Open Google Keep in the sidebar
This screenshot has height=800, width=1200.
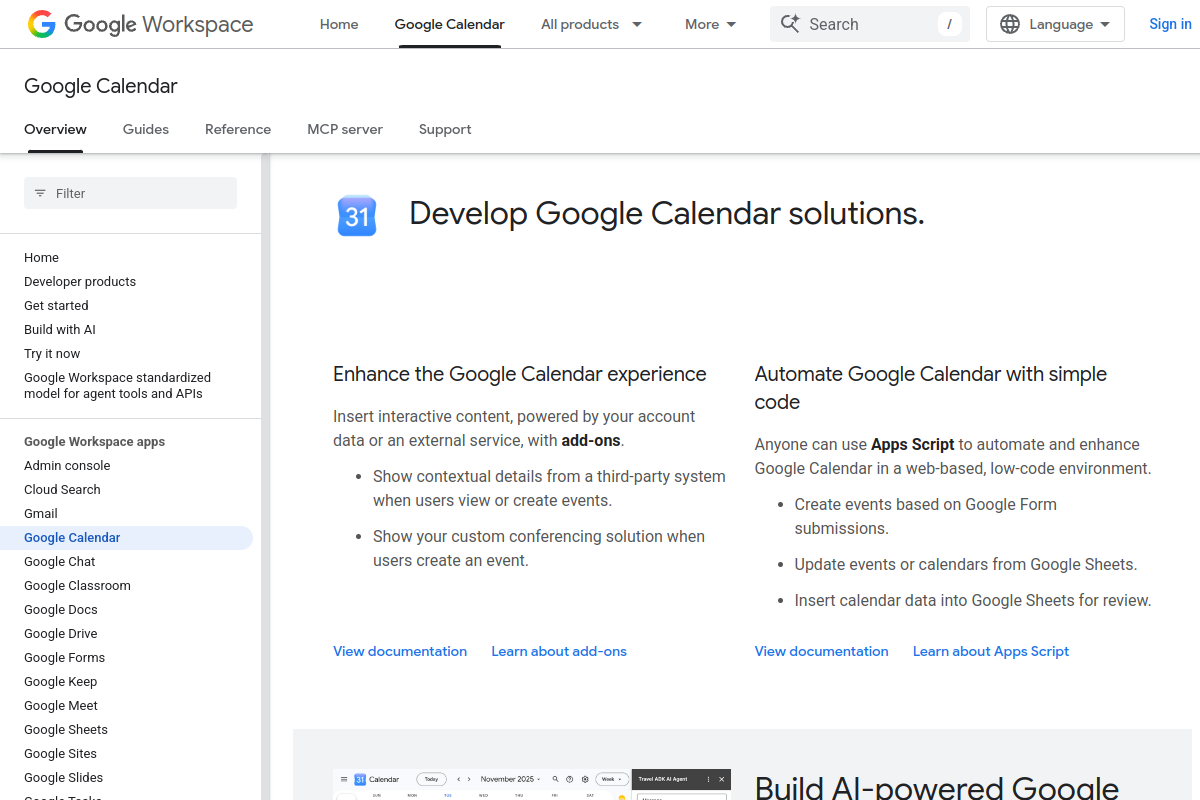pyautogui.click(x=61, y=681)
